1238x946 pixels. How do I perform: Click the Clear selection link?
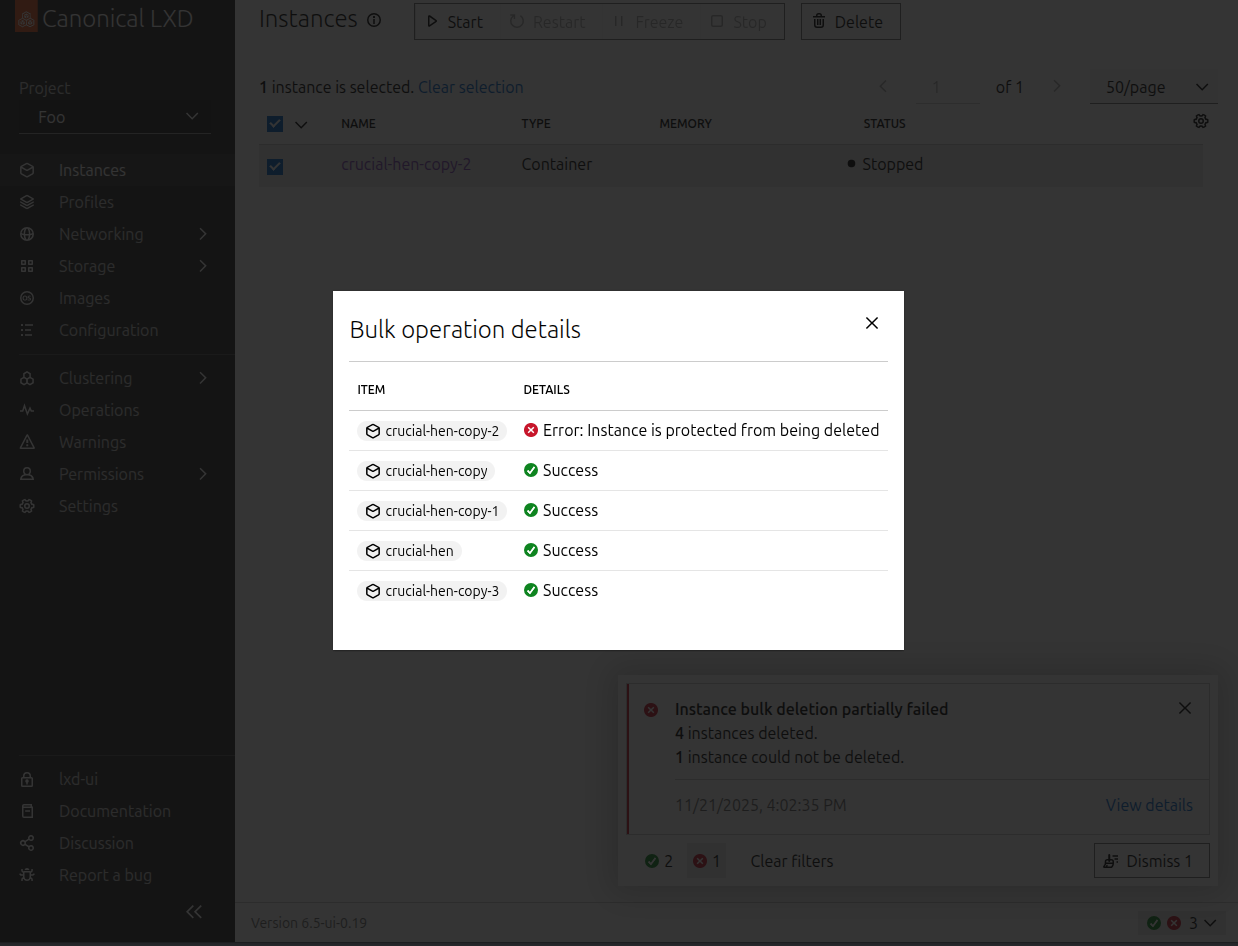point(470,88)
